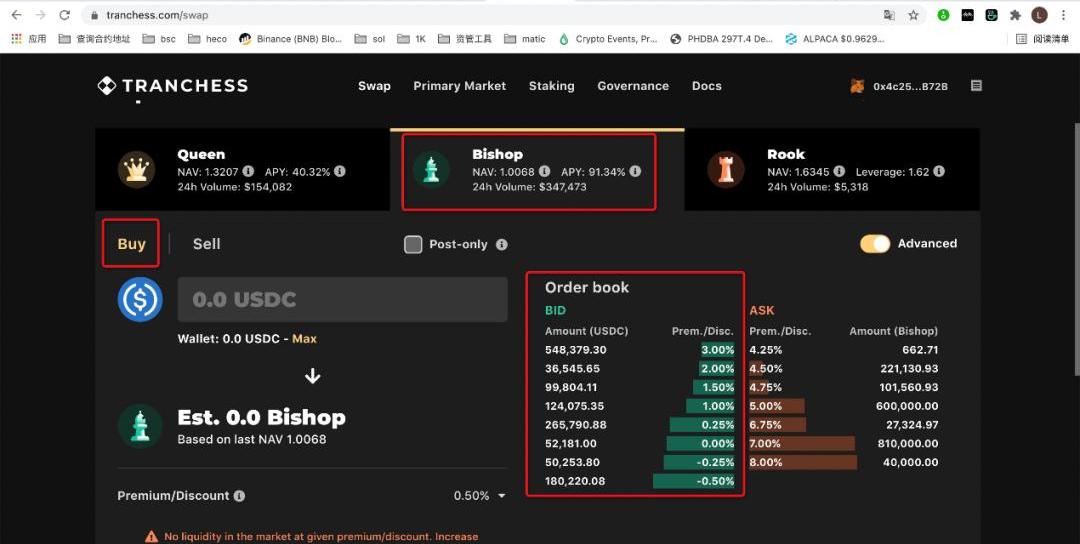This screenshot has height=544, width=1080.
Task: Click the Post-only info icon
Action: point(502,244)
